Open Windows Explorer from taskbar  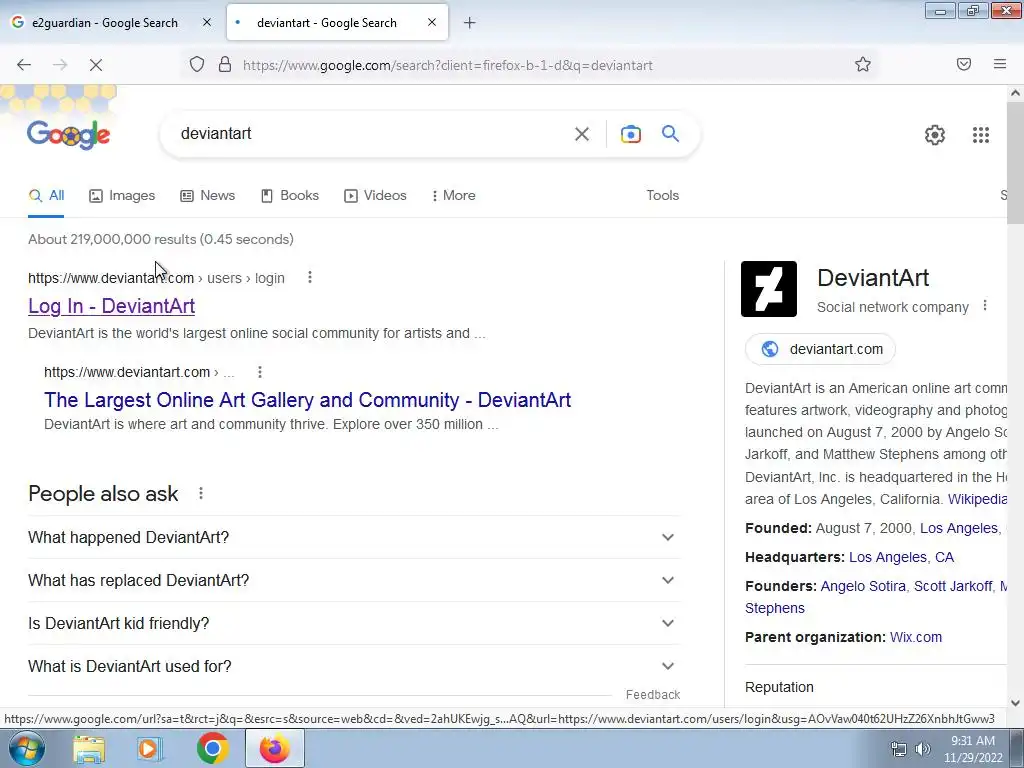(89, 748)
